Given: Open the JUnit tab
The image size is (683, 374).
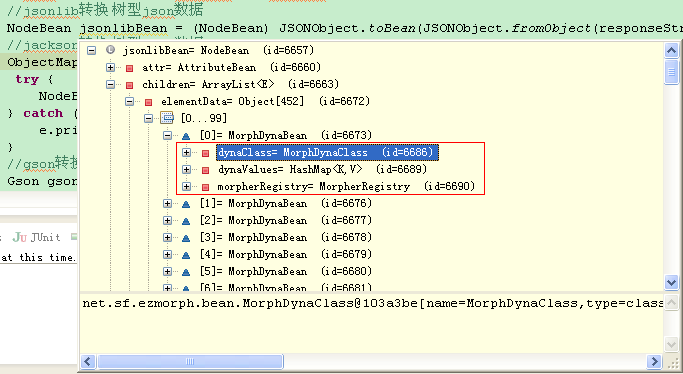Looking at the screenshot, I should [37, 237].
